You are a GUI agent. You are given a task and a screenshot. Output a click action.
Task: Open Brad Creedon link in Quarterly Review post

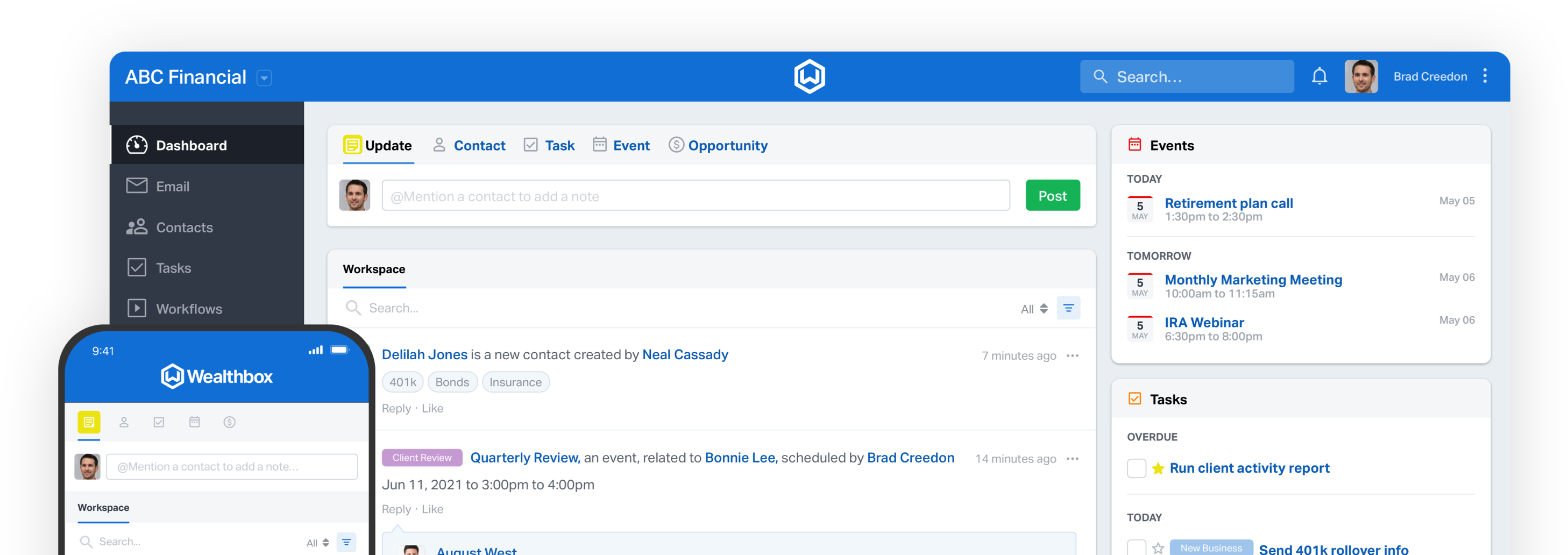[910, 458]
